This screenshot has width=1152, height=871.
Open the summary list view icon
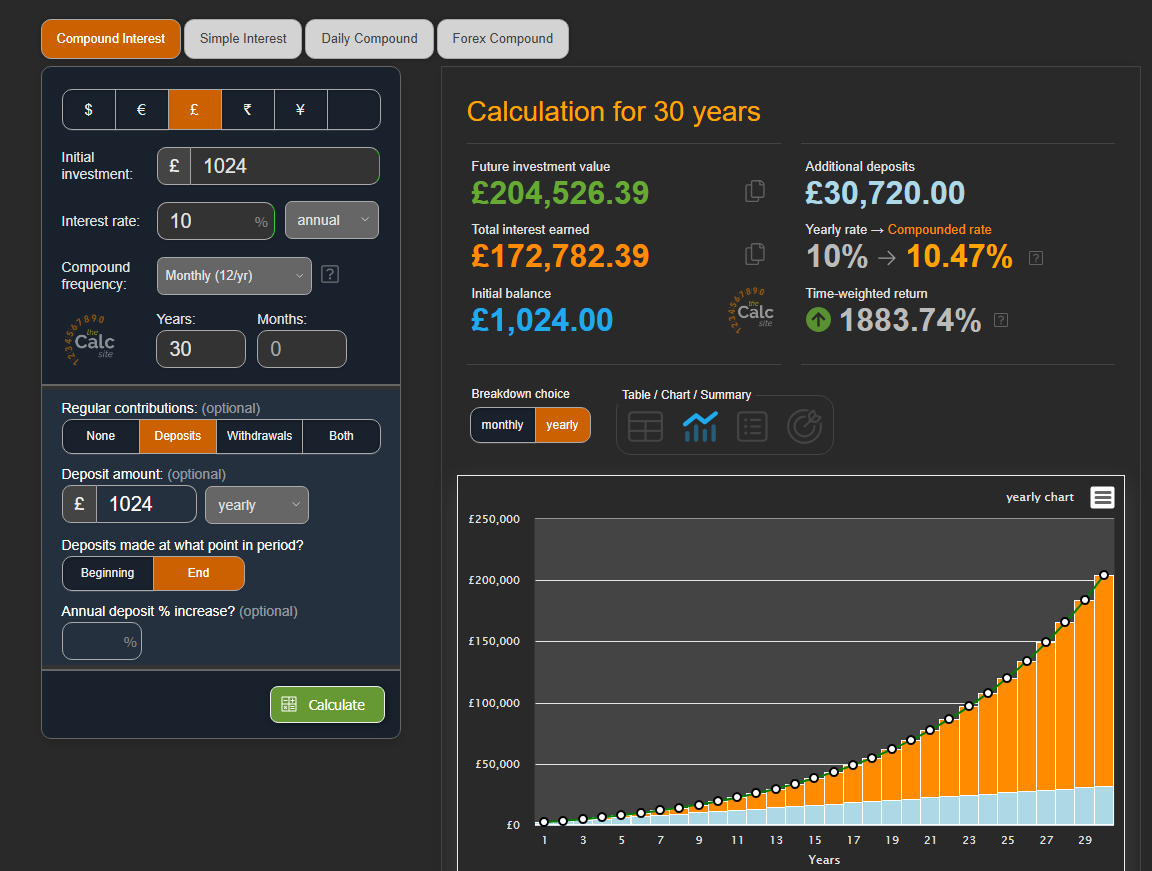(752, 426)
